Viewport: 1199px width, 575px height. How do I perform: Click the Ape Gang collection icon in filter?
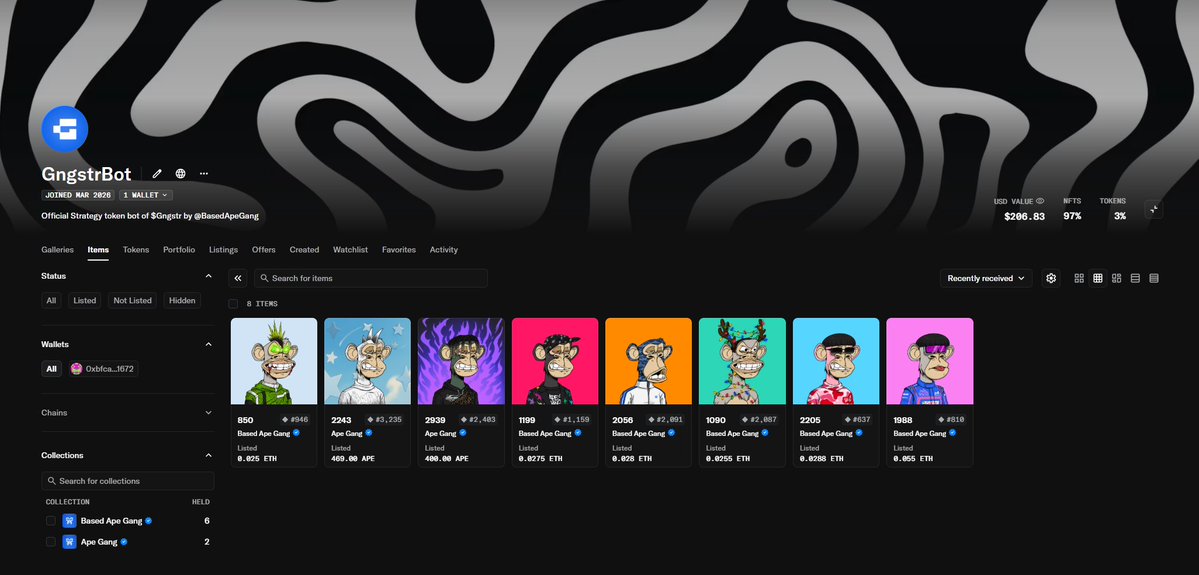click(x=69, y=542)
